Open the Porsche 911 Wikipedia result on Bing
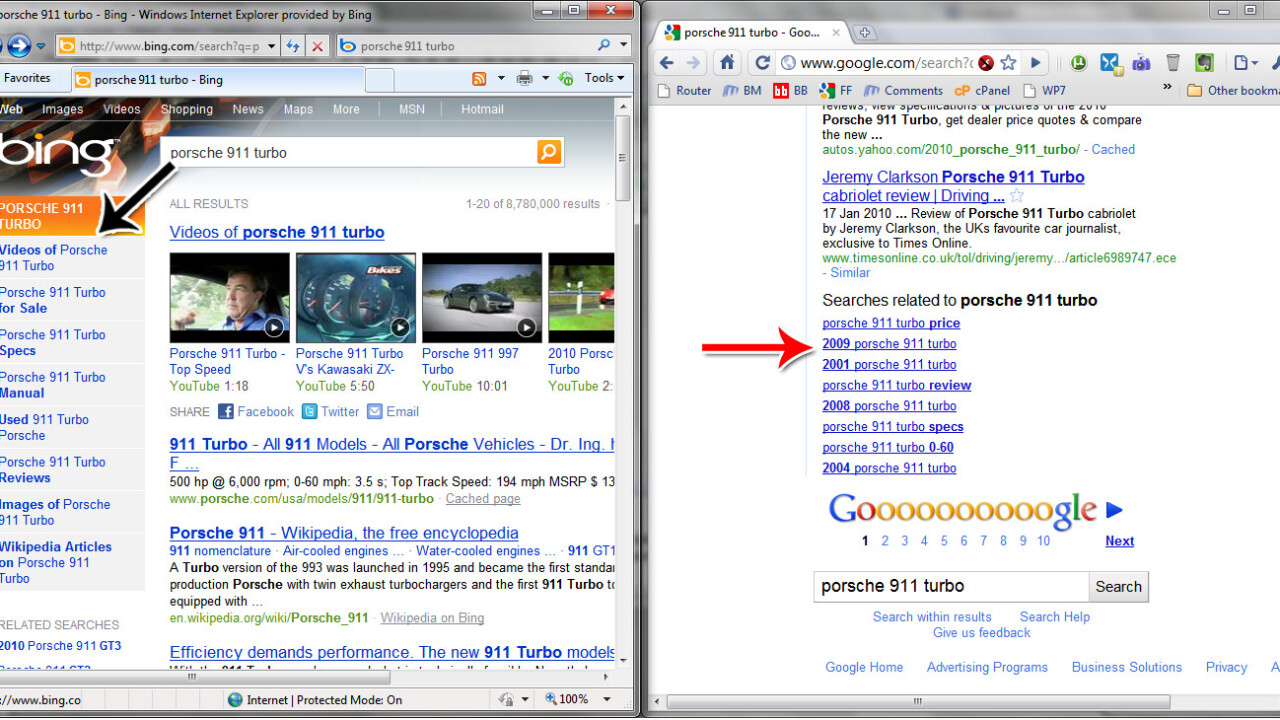 tap(344, 533)
